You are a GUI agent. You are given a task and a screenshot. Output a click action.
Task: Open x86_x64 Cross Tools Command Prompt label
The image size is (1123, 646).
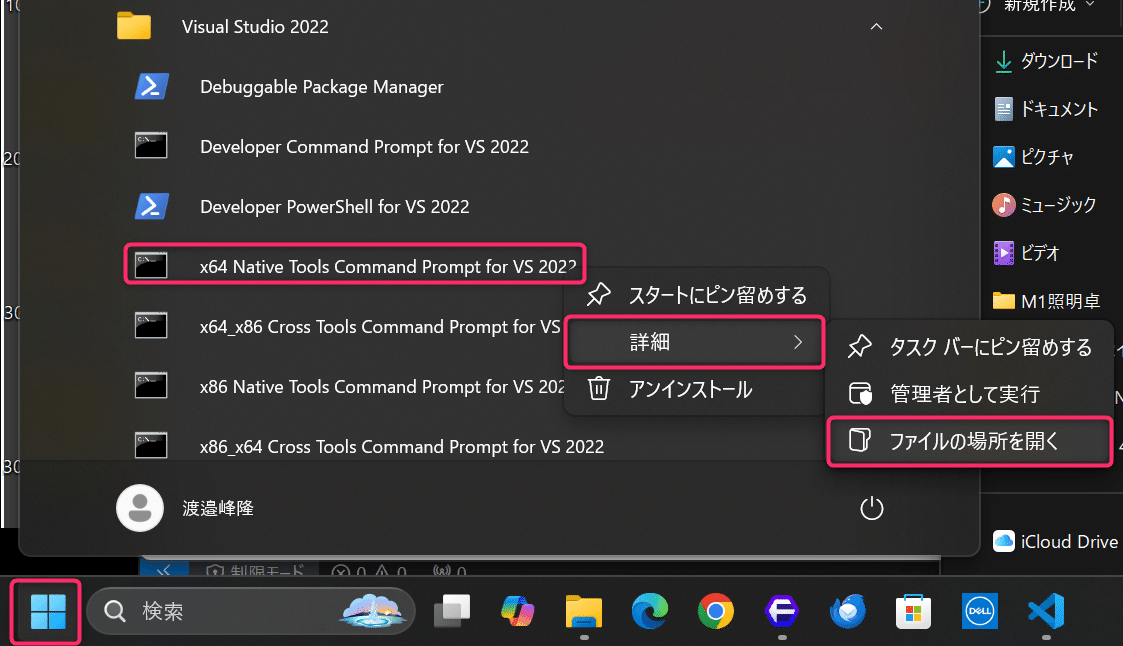coord(402,446)
